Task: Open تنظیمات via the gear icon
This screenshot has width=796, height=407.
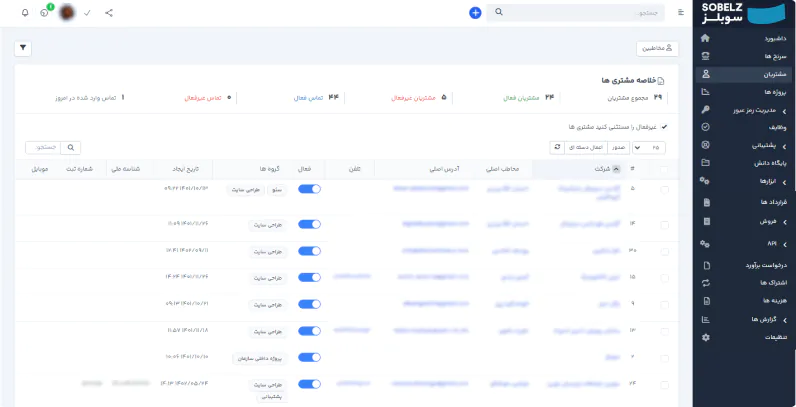Action: 706,337
